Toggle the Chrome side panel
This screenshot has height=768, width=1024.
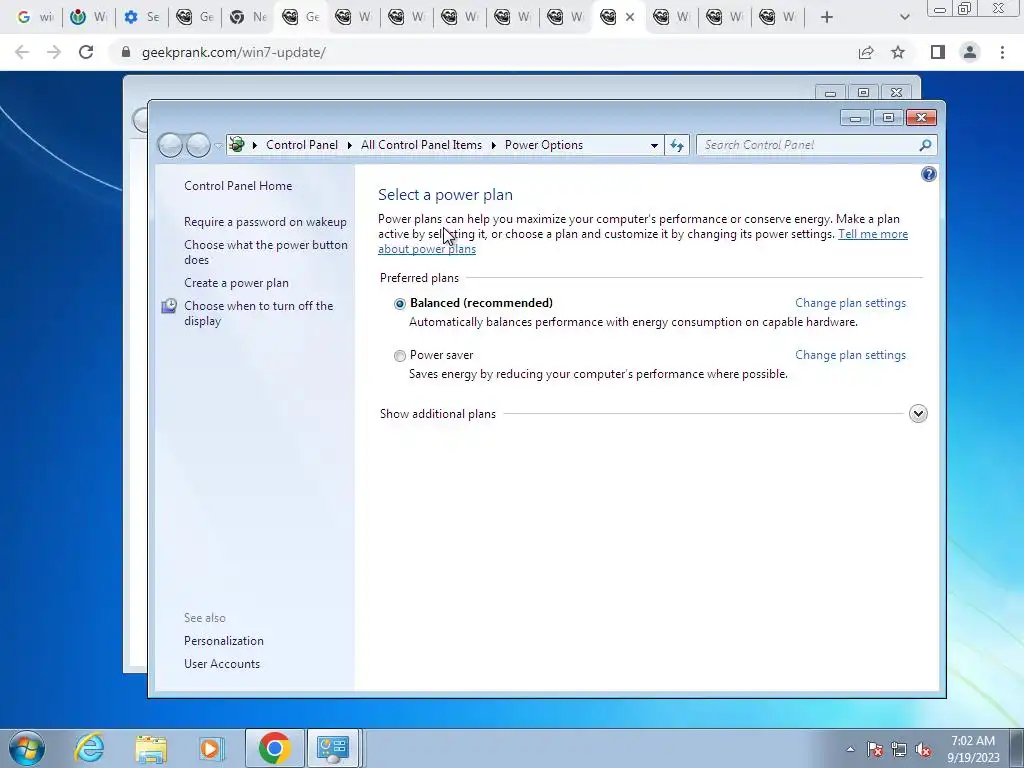point(938,52)
